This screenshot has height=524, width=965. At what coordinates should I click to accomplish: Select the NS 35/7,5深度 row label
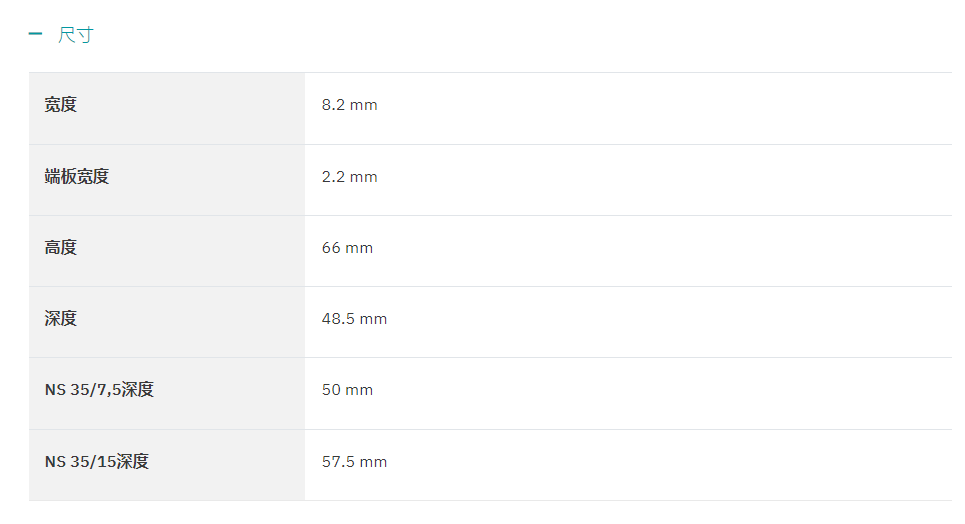99,390
